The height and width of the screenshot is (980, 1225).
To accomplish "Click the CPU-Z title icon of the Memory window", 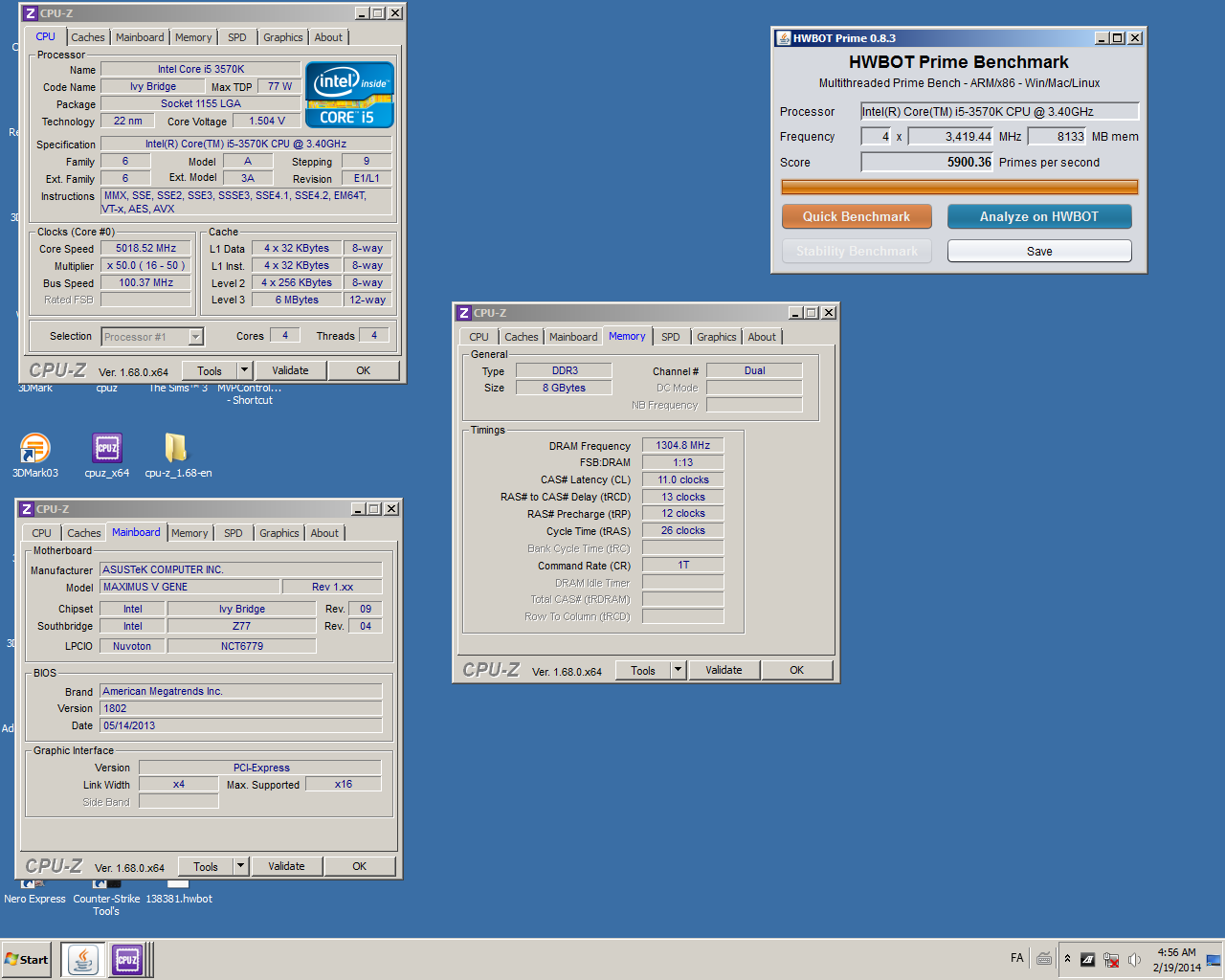I will click(463, 313).
